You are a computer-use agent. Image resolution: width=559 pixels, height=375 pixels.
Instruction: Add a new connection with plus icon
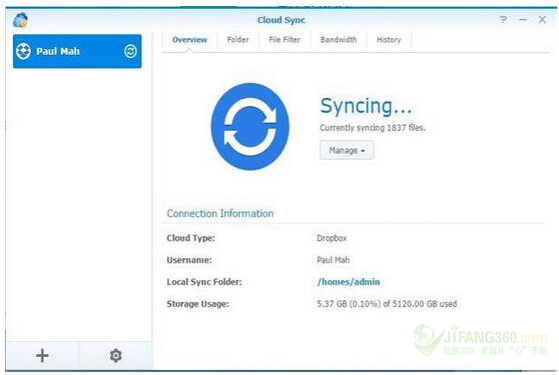click(x=42, y=355)
